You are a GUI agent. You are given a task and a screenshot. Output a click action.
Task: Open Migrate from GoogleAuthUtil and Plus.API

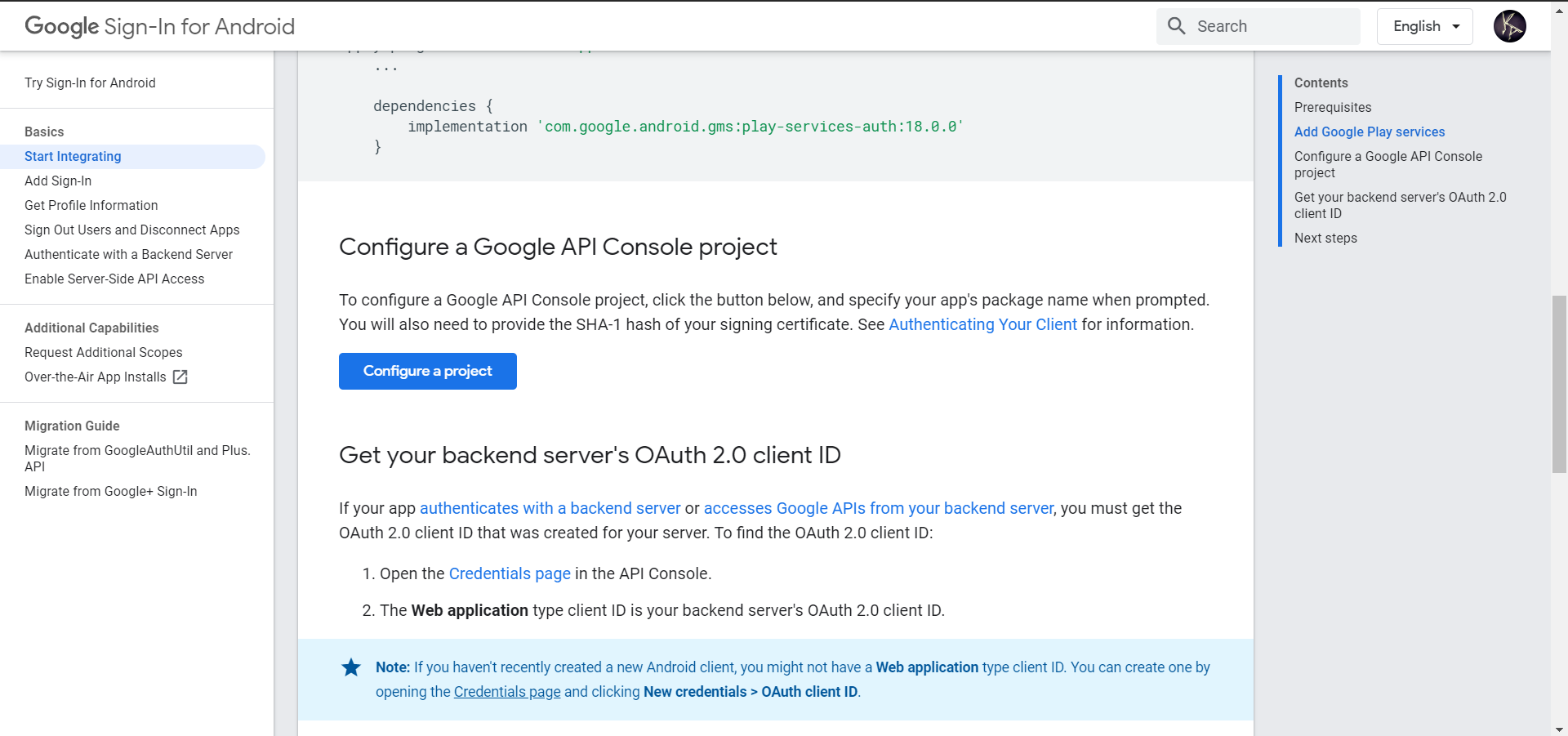137,458
